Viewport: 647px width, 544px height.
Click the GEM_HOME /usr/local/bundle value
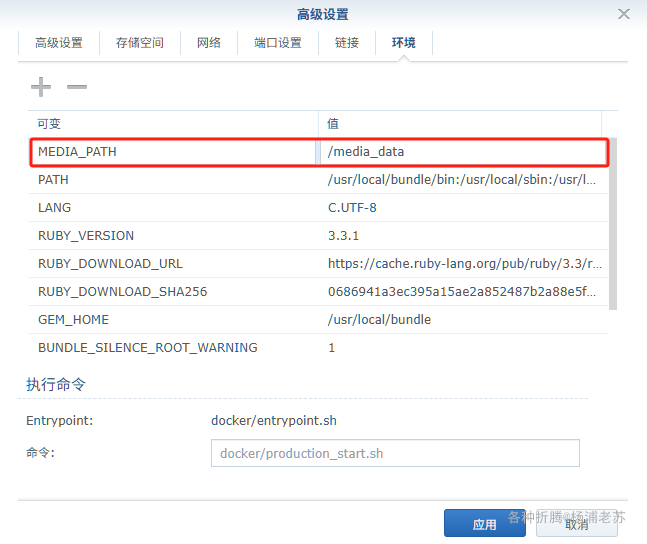[379, 320]
